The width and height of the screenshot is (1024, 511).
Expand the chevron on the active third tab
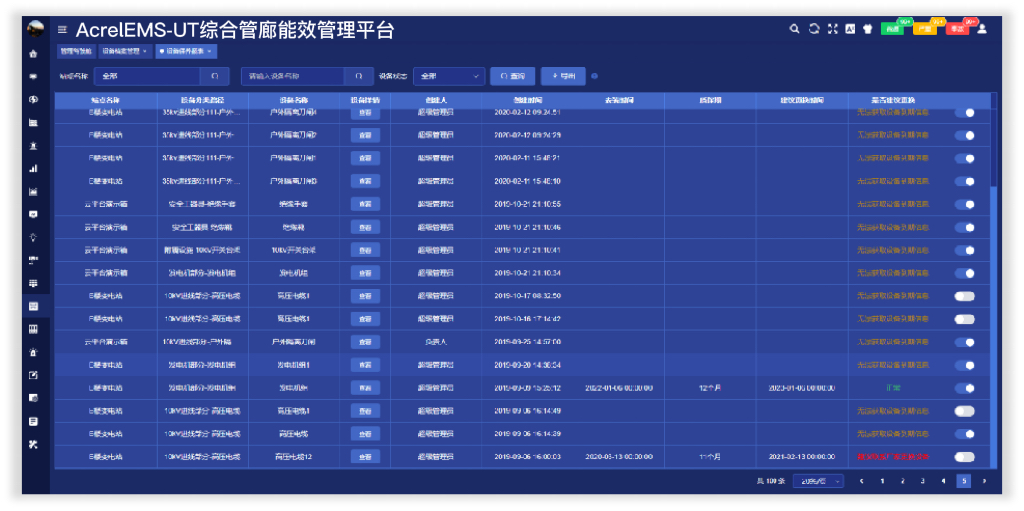click(210, 50)
